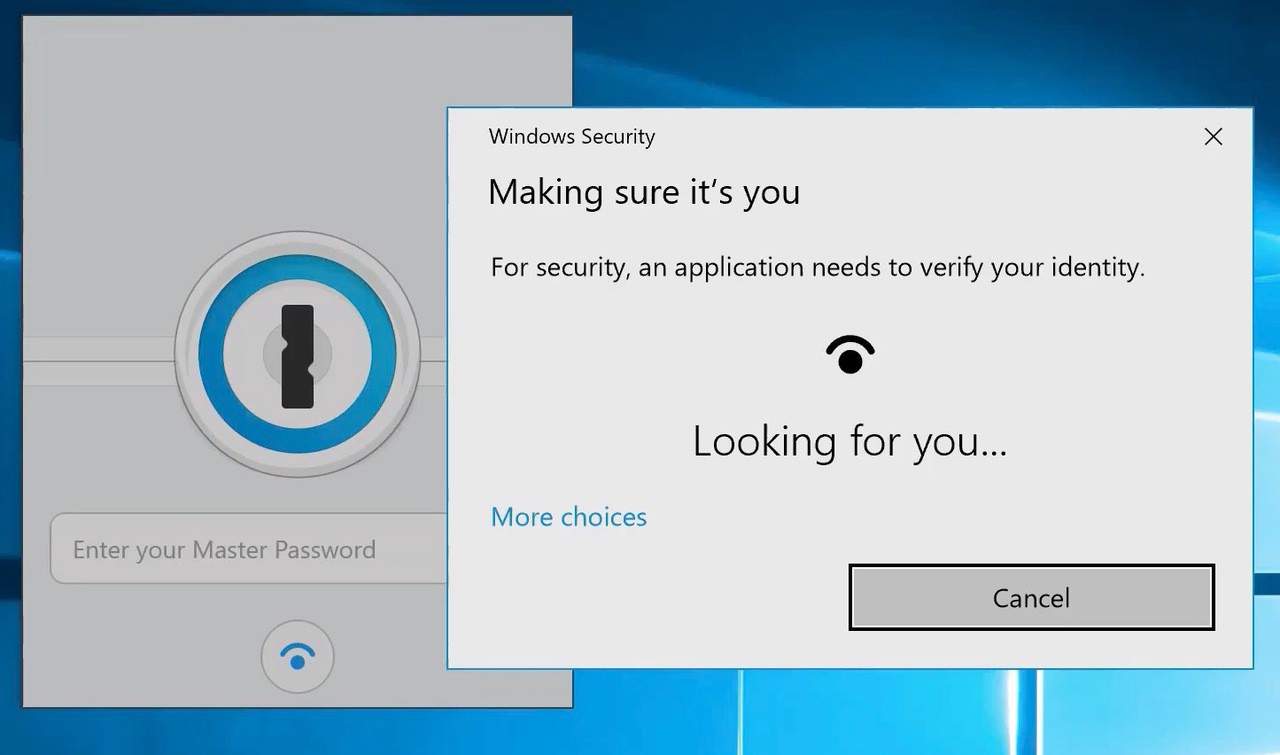Click the "Making sure it's you" heading

(644, 191)
